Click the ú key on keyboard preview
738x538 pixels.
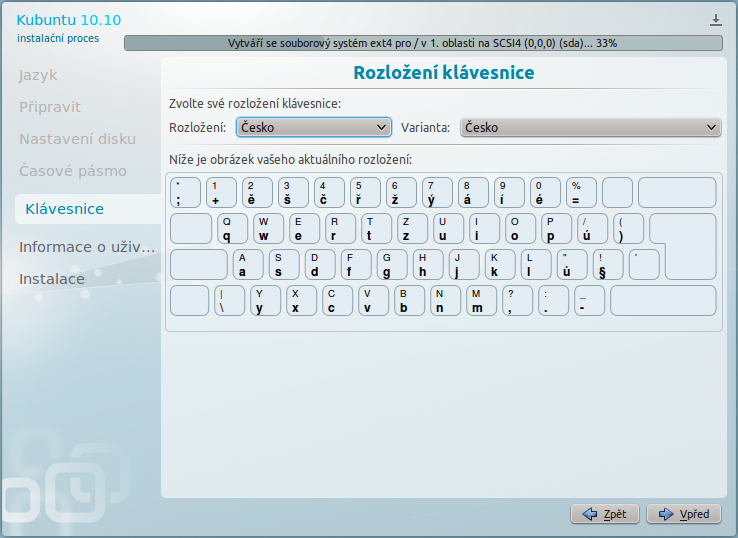point(593,229)
